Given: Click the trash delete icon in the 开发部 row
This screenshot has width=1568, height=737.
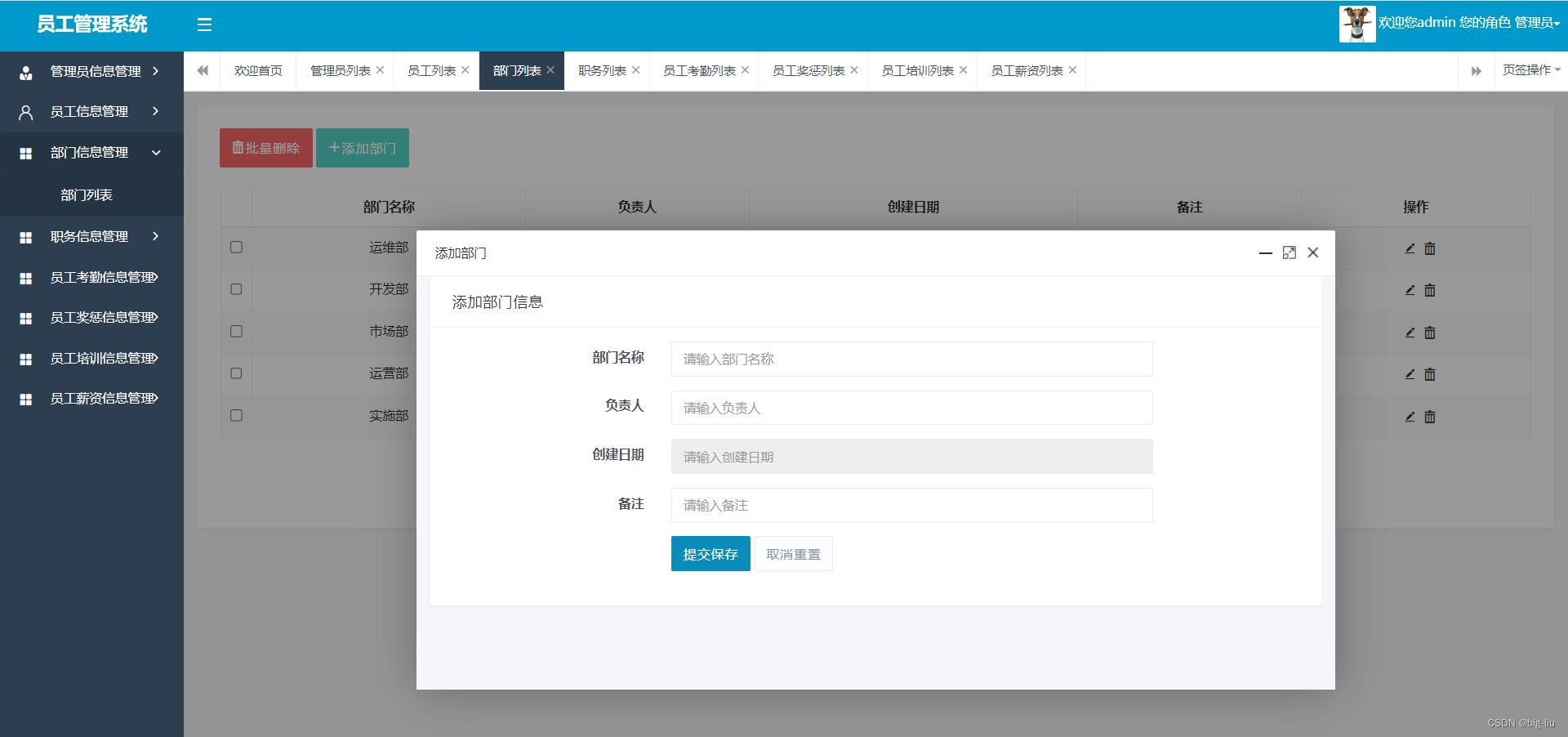Looking at the screenshot, I should (x=1429, y=290).
